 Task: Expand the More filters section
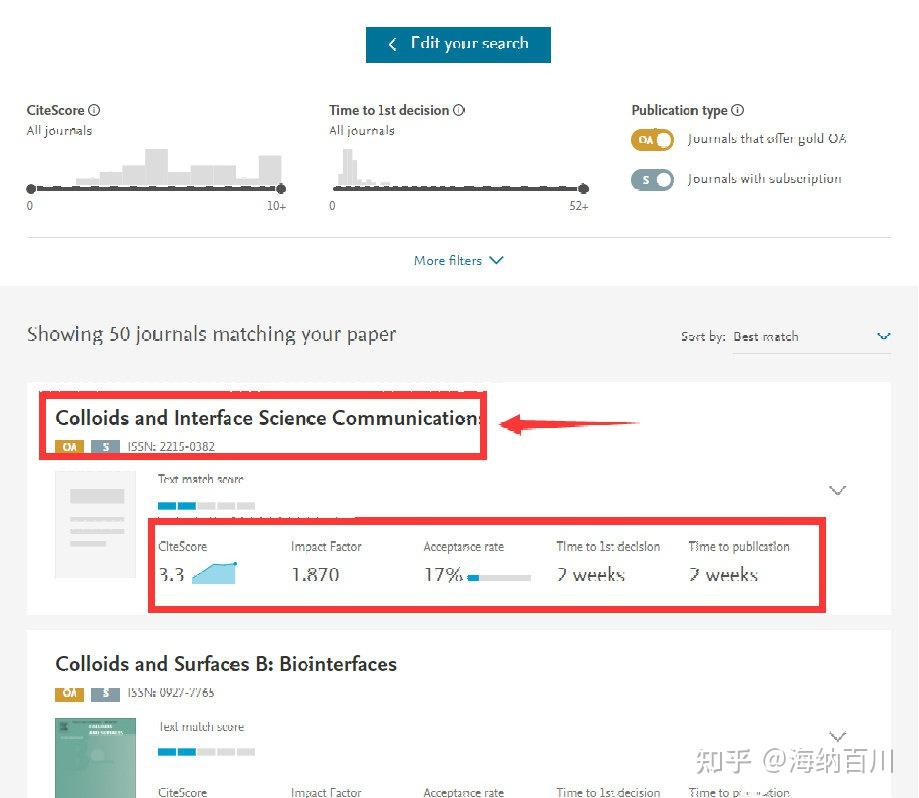pyautogui.click(x=459, y=260)
